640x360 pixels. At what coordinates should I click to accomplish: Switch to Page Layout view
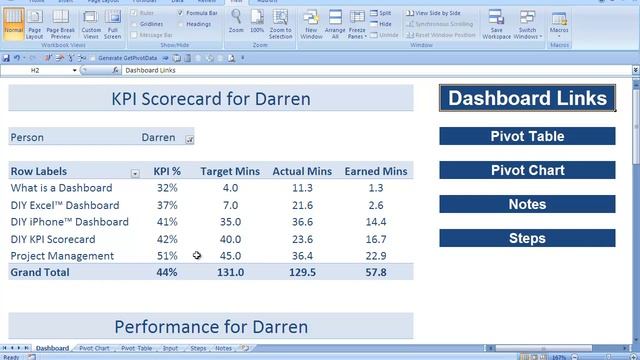(x=35, y=24)
